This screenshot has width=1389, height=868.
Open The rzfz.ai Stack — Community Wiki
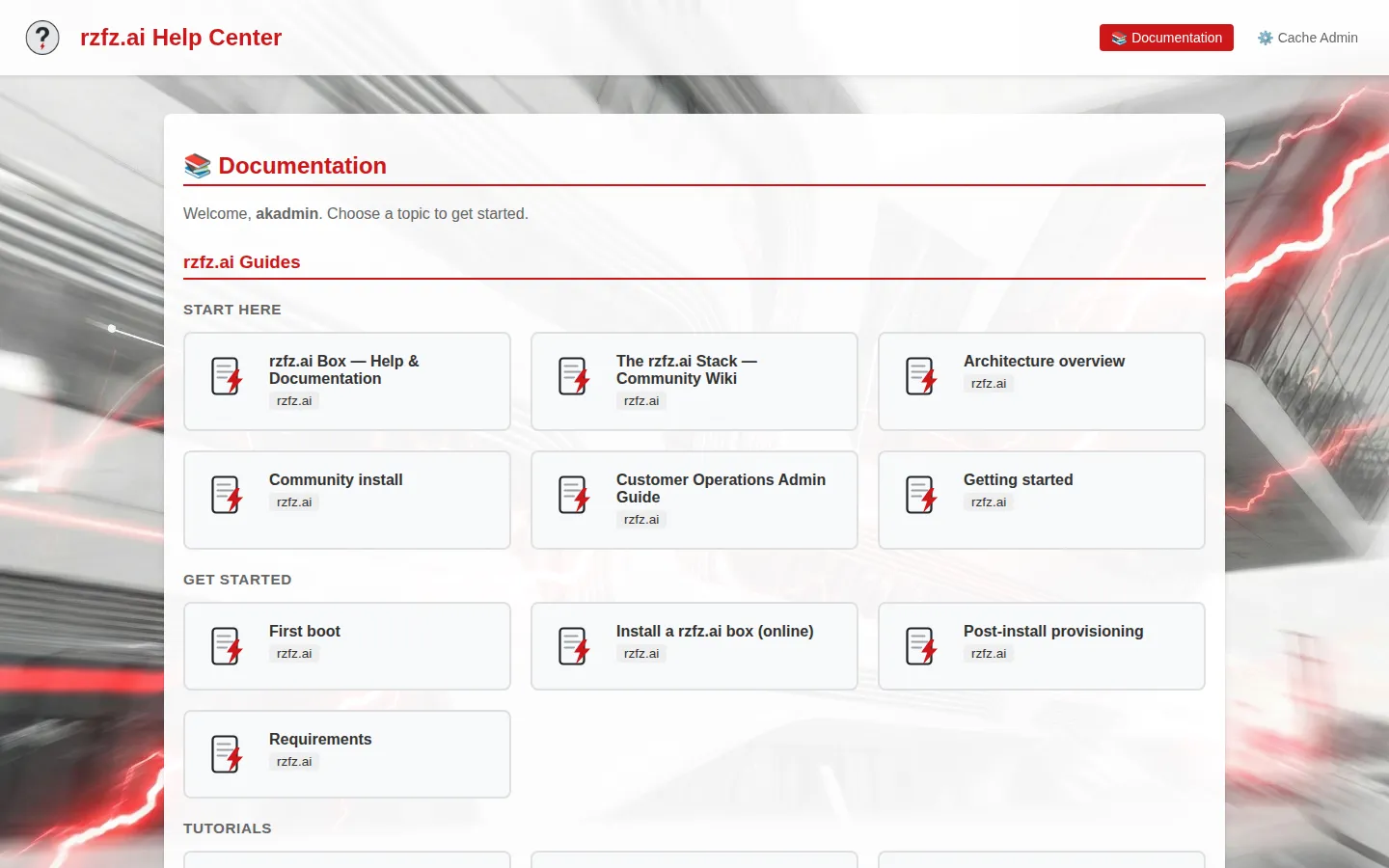(687, 369)
